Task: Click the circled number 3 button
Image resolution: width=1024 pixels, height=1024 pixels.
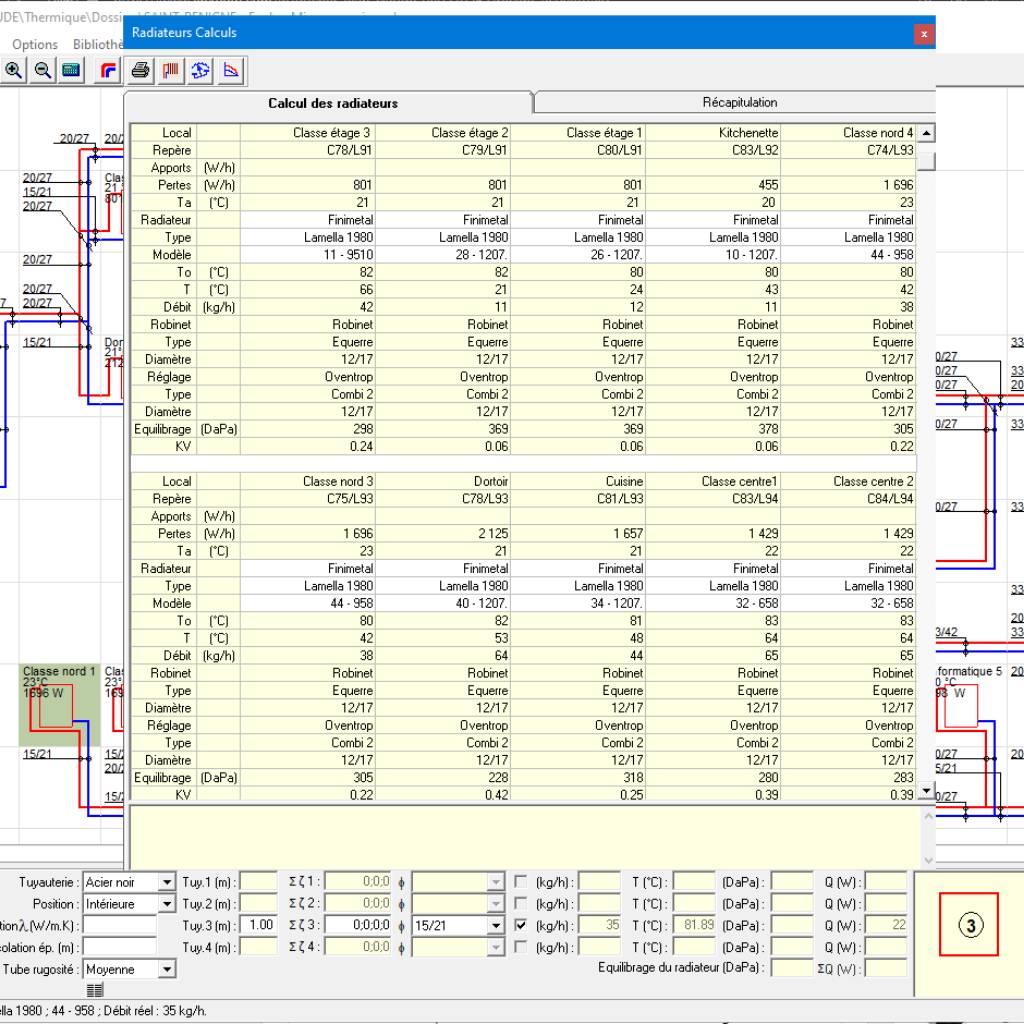Action: (x=968, y=926)
